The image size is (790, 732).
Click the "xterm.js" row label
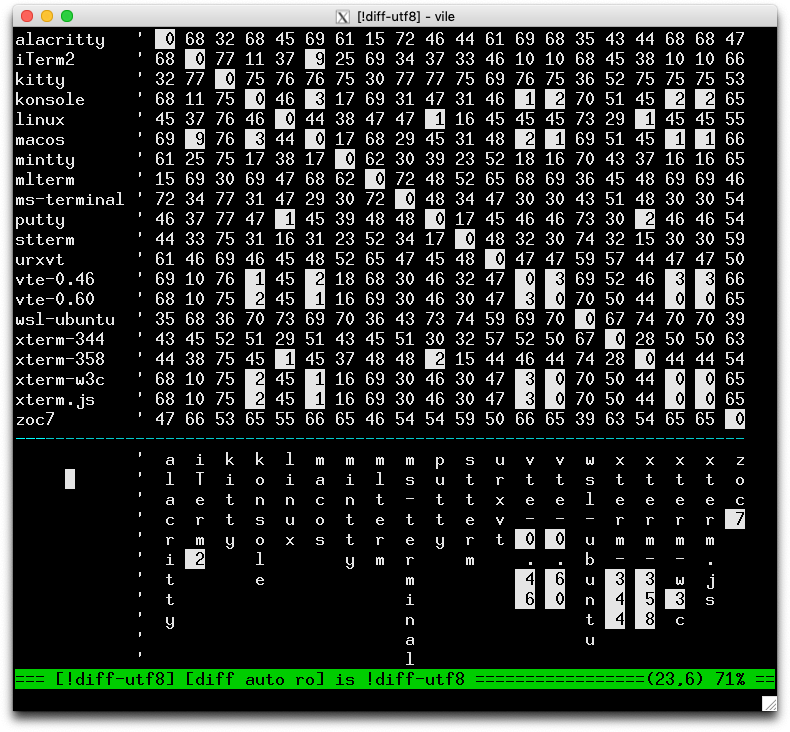55,400
